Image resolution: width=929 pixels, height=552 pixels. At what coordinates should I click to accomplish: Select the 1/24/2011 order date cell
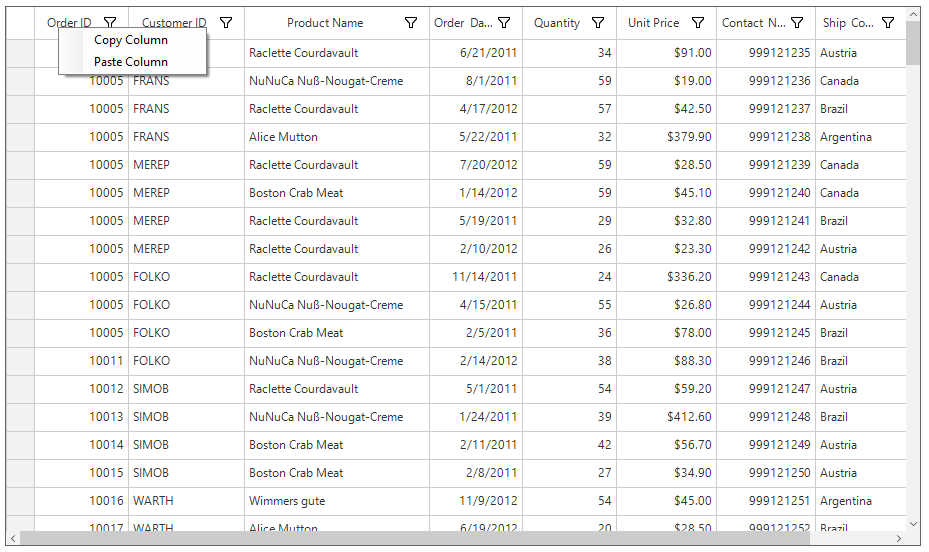pos(476,417)
